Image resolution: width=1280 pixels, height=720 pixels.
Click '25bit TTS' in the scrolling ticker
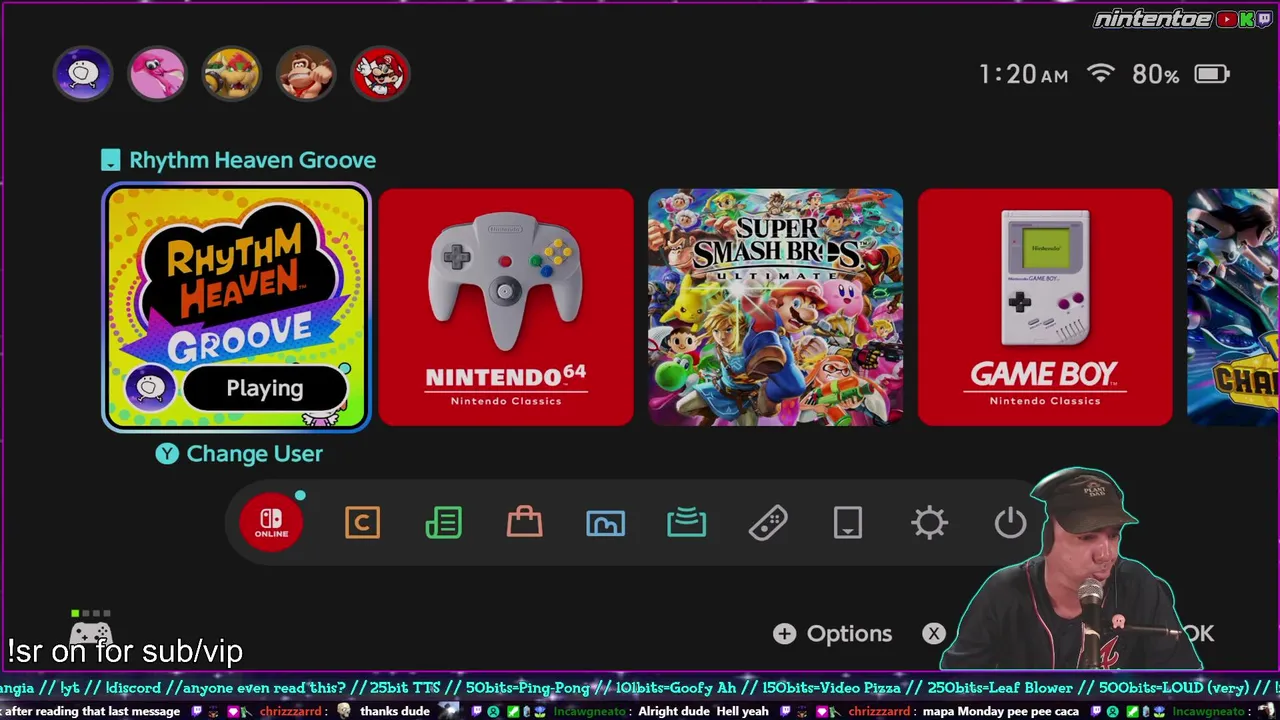(407, 688)
